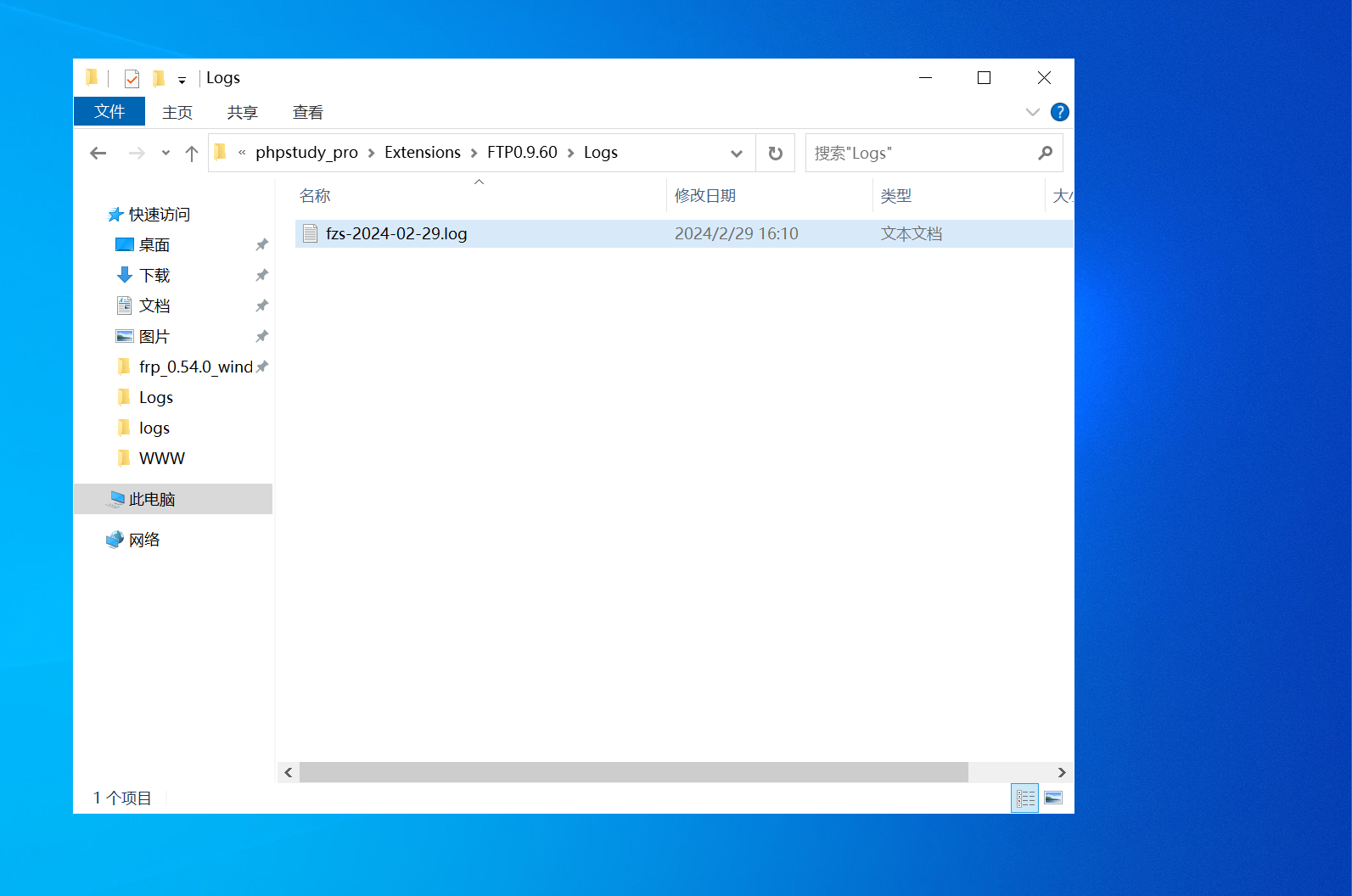Click the pin icon next to 下载
The height and width of the screenshot is (896, 1352).
(x=262, y=275)
